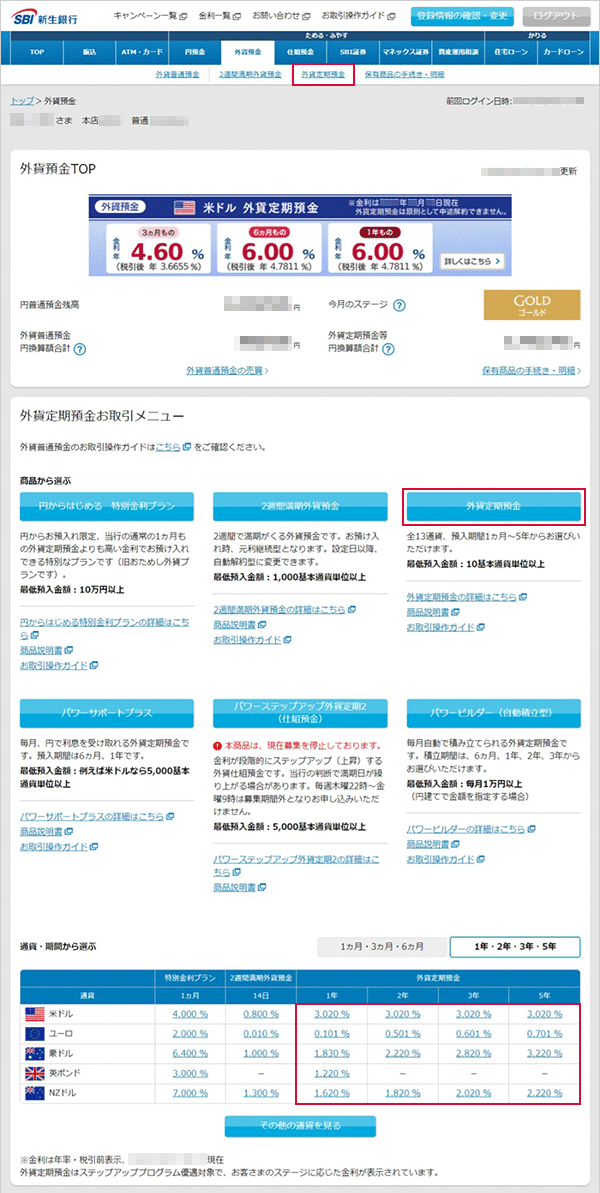
Task: Open 金利一覧 in the header
Action: point(219,15)
